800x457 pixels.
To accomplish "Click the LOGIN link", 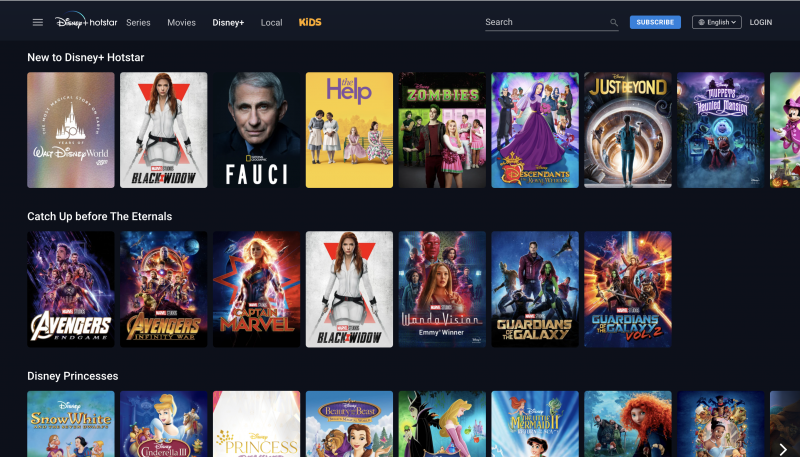I will pyautogui.click(x=761, y=22).
